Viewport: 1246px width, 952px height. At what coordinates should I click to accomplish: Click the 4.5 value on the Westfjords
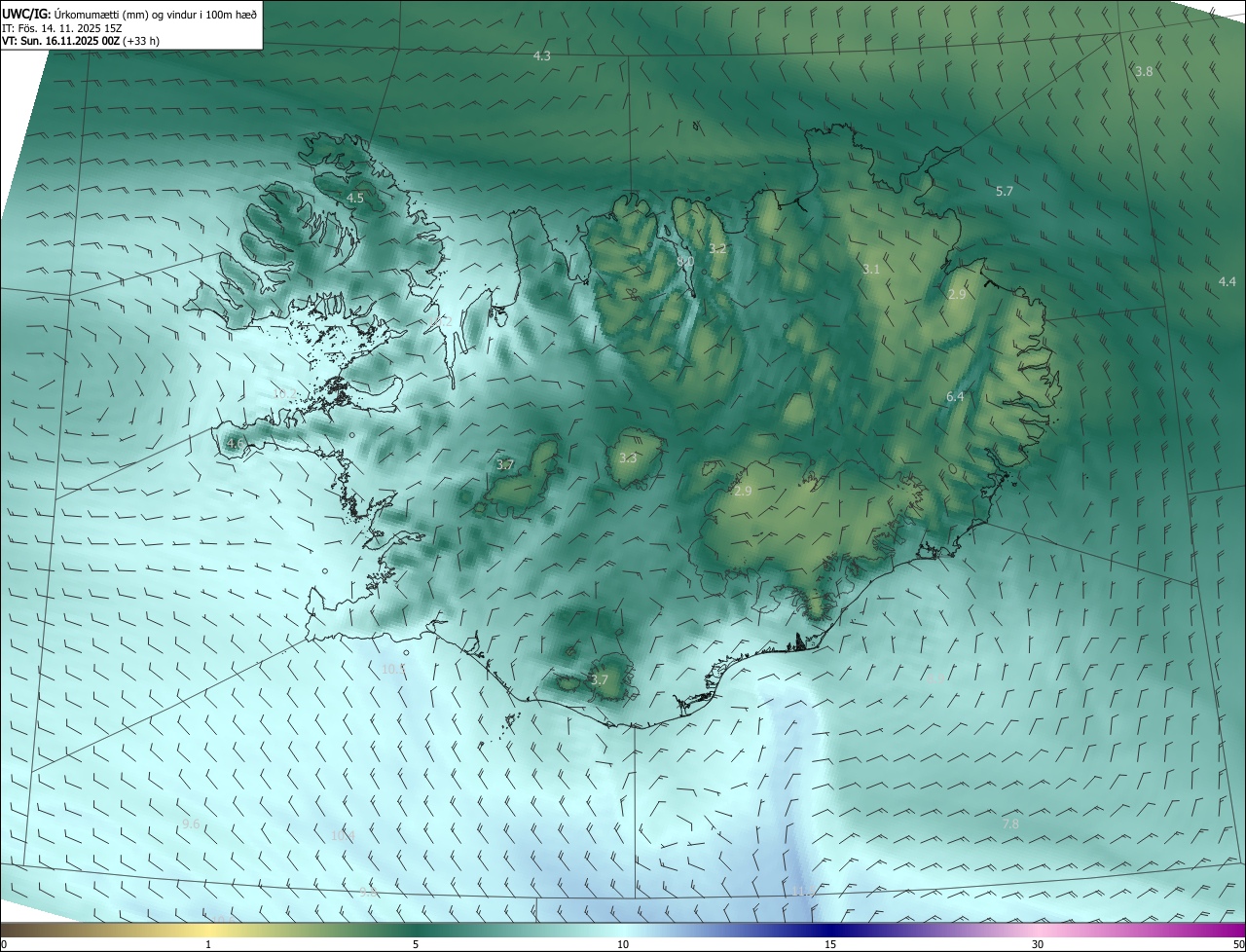tap(355, 199)
